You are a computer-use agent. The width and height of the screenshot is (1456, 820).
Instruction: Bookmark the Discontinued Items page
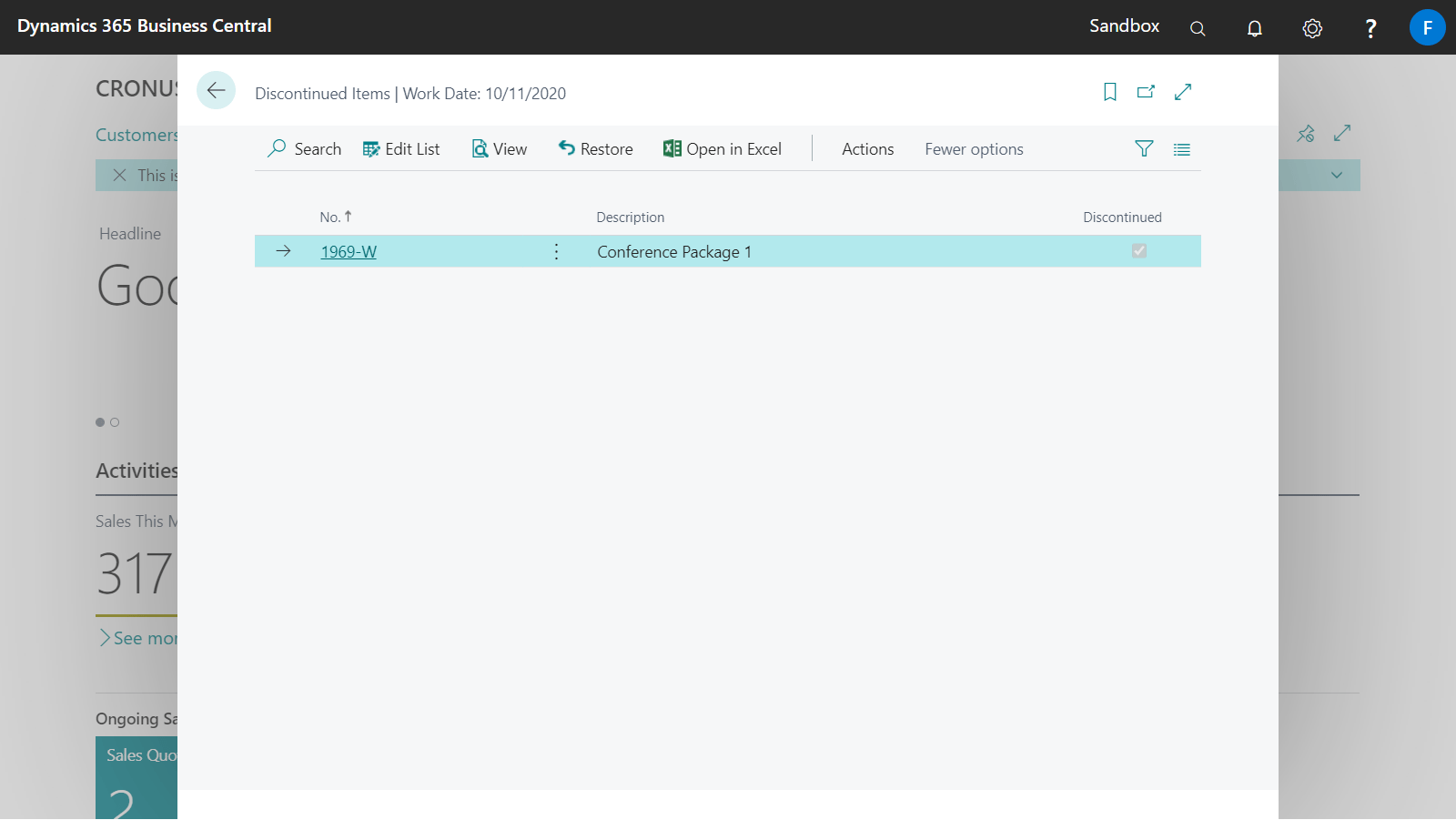pyautogui.click(x=1109, y=92)
